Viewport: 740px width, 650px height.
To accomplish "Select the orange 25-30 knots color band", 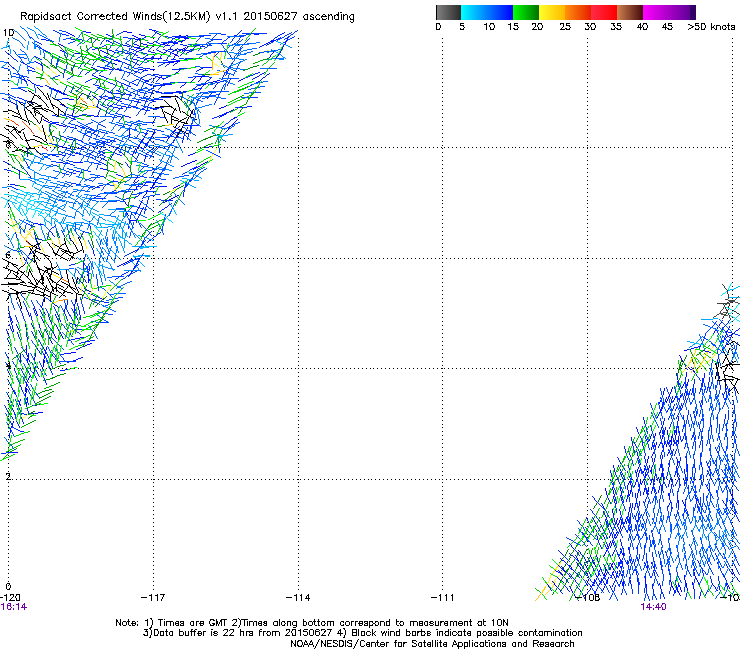I will pos(578,12).
